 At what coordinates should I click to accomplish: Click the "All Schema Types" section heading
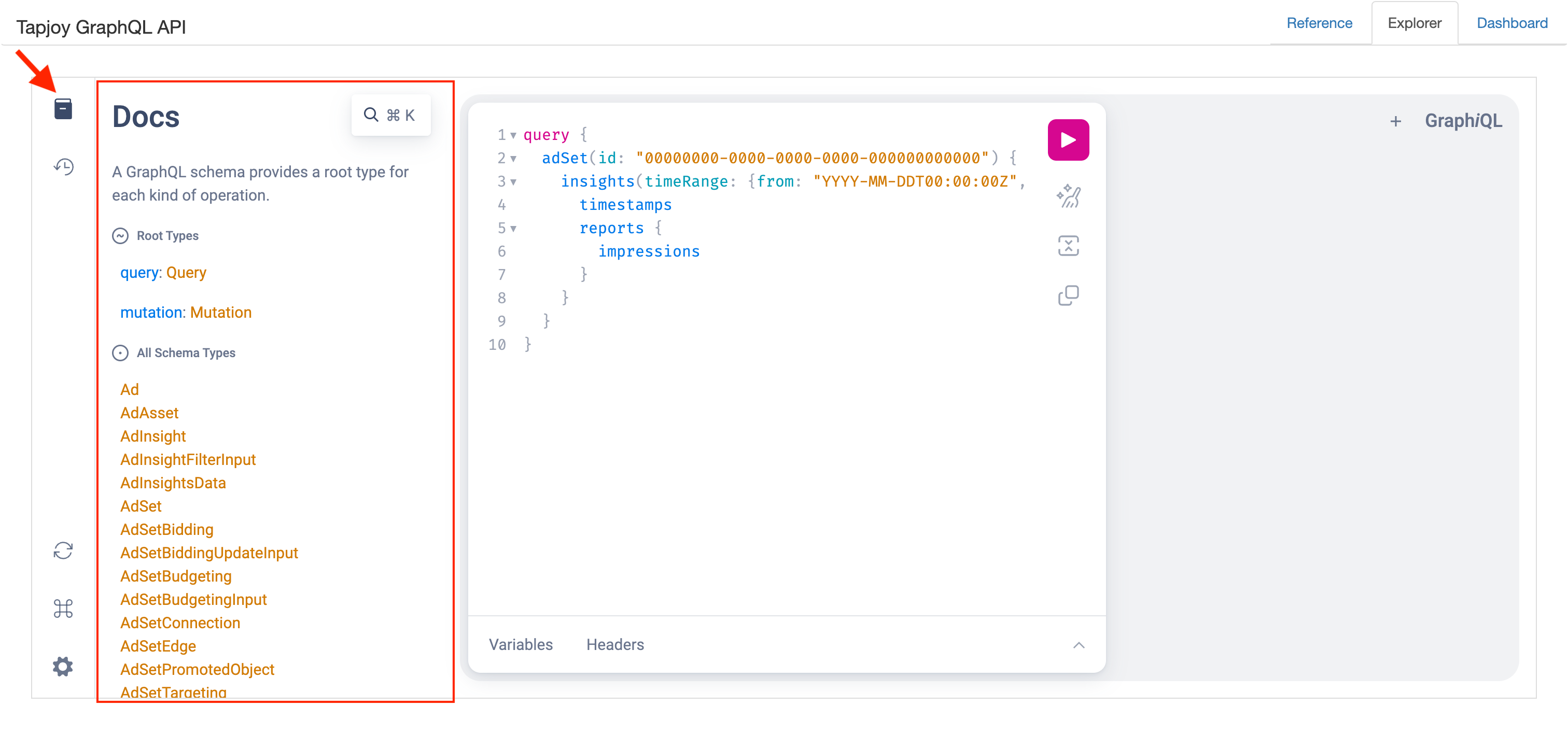point(186,353)
